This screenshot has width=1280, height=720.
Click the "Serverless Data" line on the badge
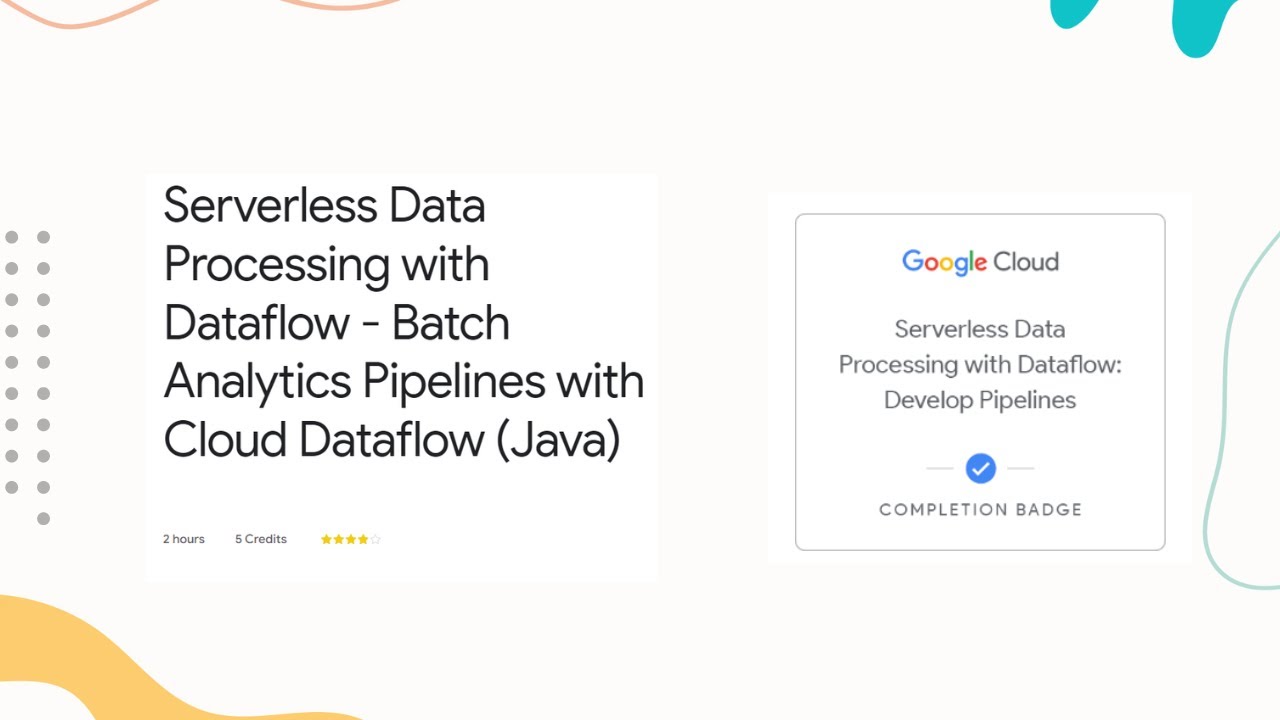980,329
